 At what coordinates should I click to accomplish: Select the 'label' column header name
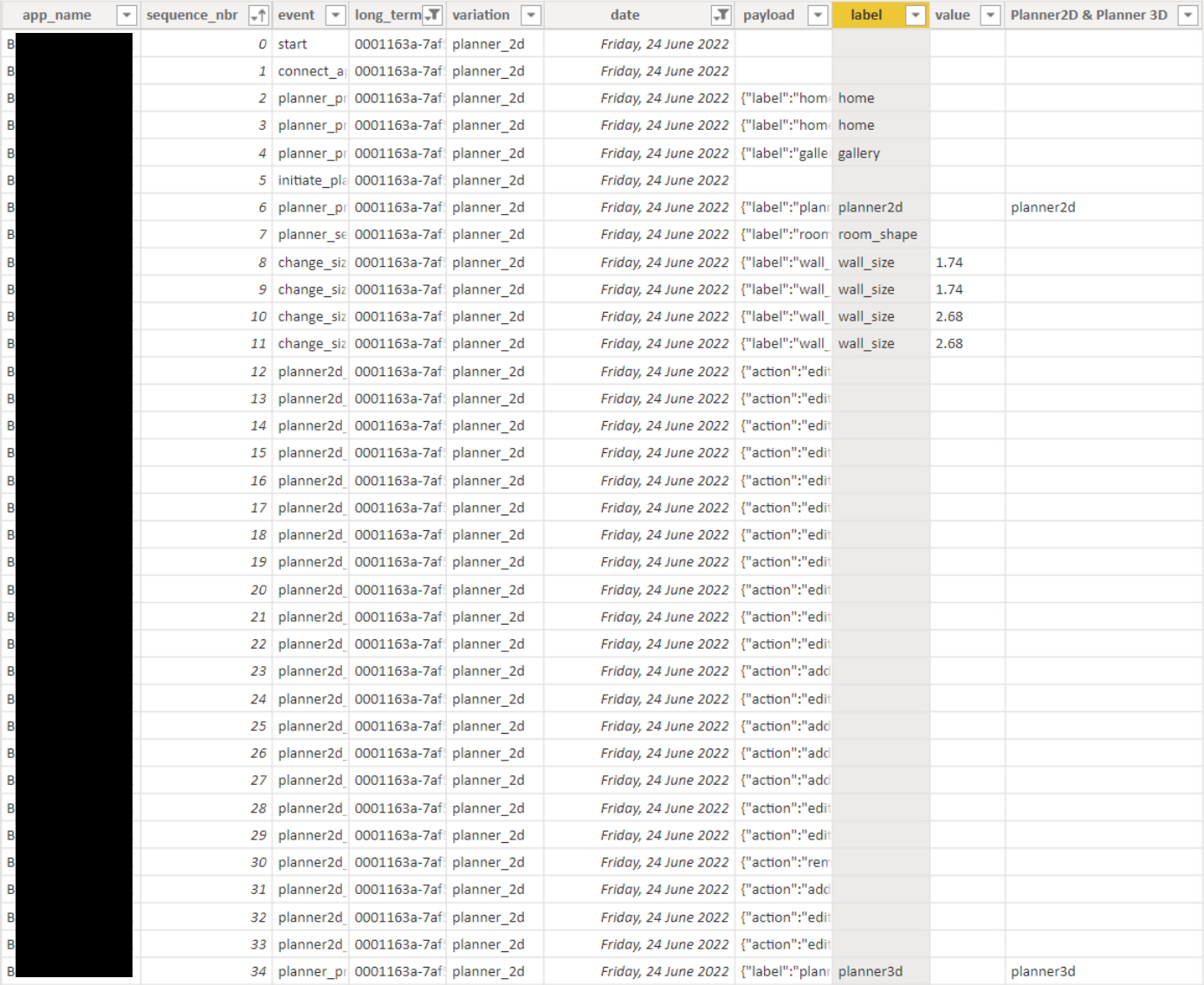pos(866,16)
